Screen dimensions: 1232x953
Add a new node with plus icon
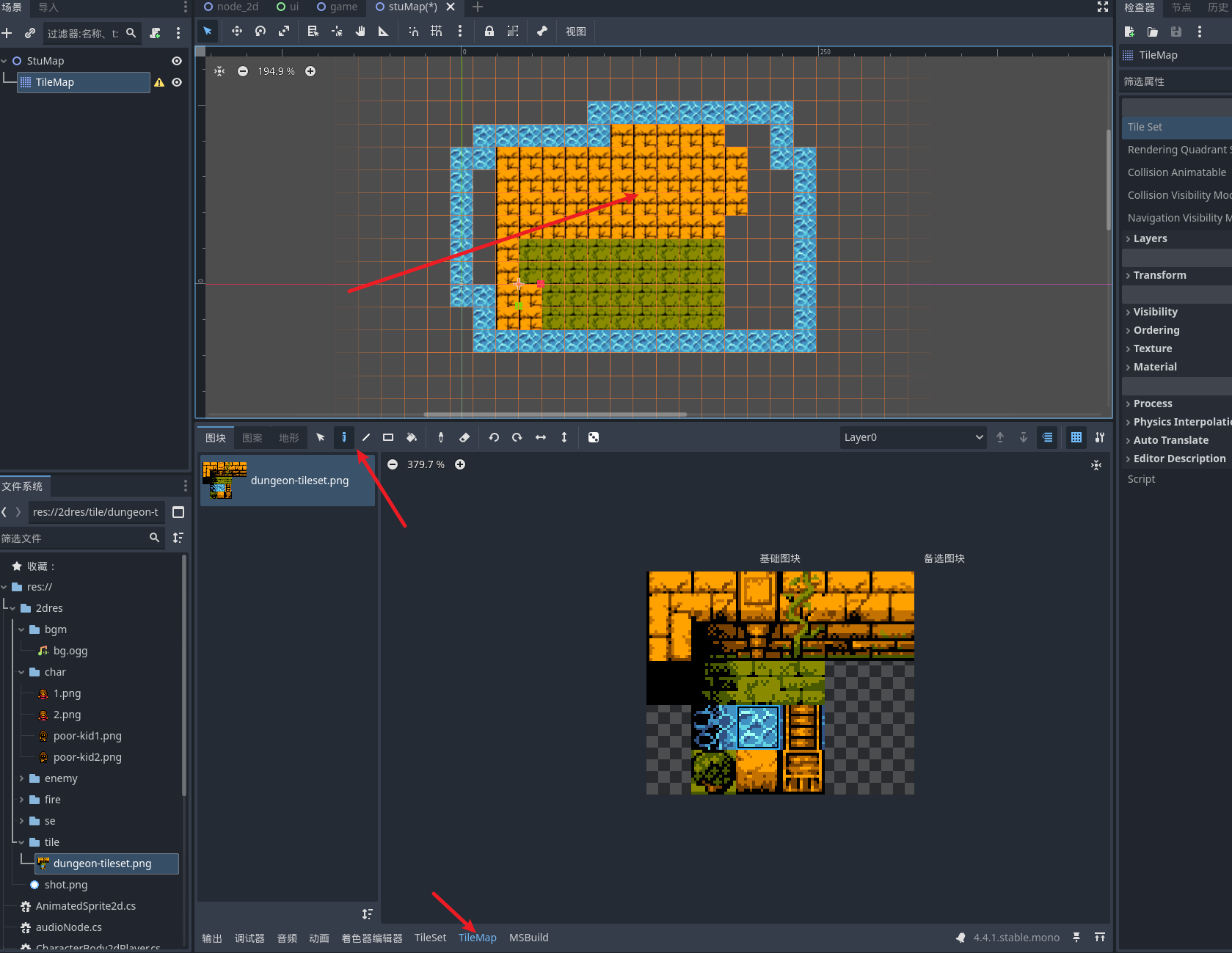7,33
